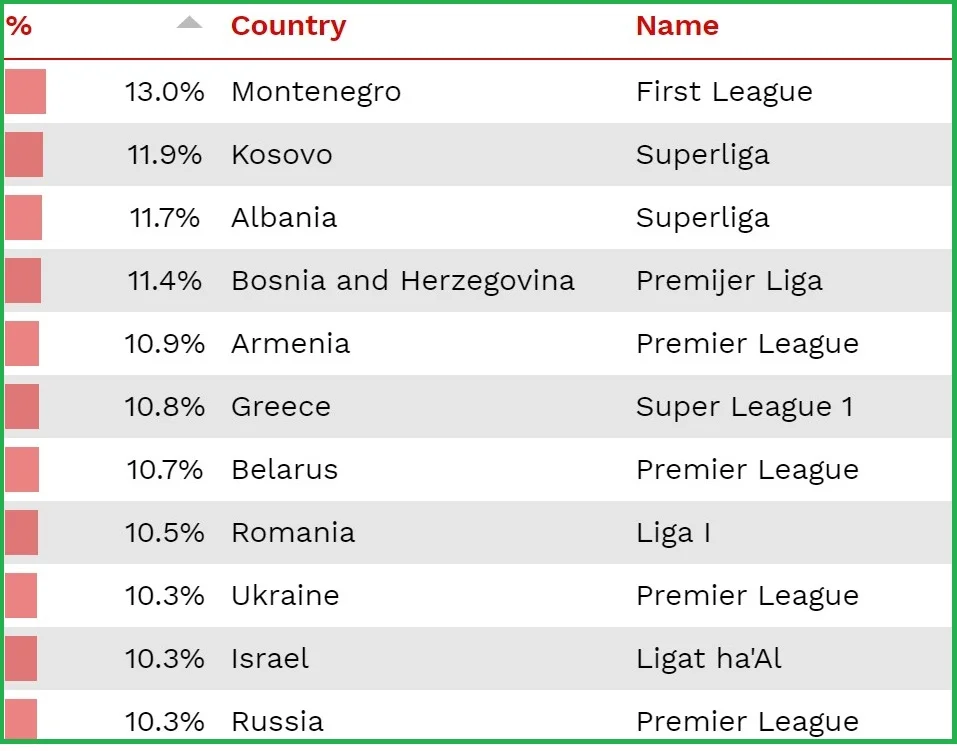Open the Greece Super League 1 entry
Image resolution: width=957 pixels, height=751 pixels.
coord(744,407)
